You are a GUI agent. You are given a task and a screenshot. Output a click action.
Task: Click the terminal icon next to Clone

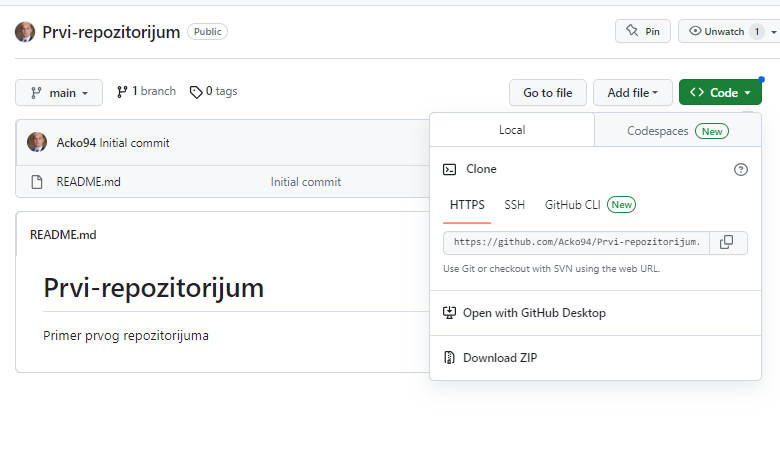449,170
